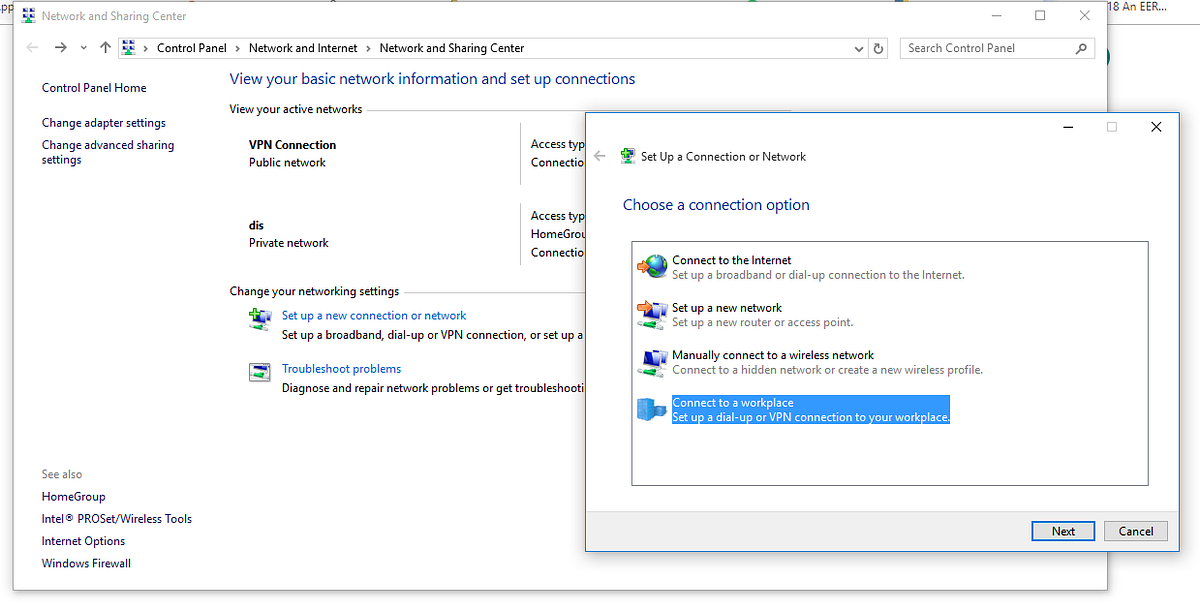Image resolution: width=1200 pixels, height=605 pixels.
Task: Select Set up a new network option
Action: coord(763,315)
